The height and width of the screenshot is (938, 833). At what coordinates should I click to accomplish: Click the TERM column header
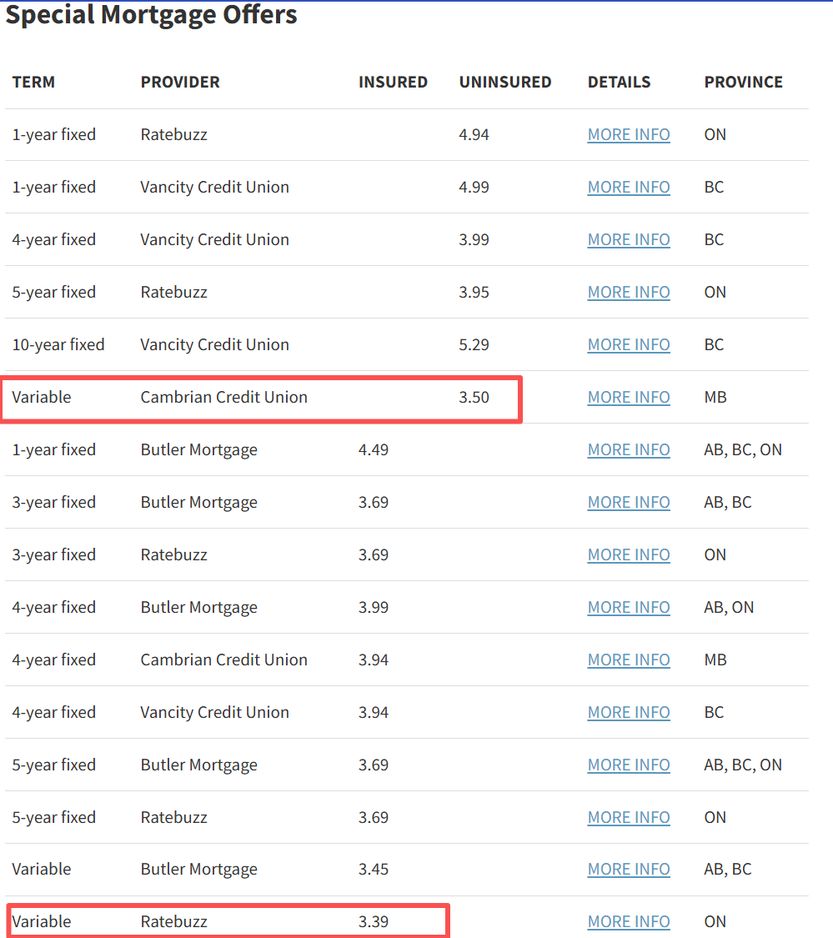(34, 82)
